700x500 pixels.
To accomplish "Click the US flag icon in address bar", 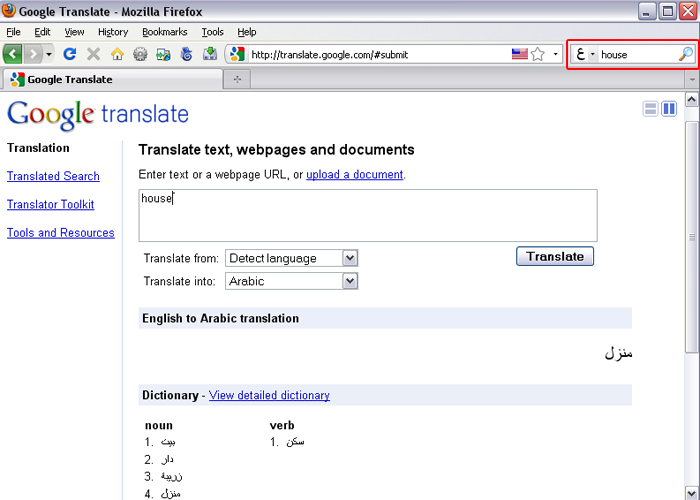I will point(520,54).
